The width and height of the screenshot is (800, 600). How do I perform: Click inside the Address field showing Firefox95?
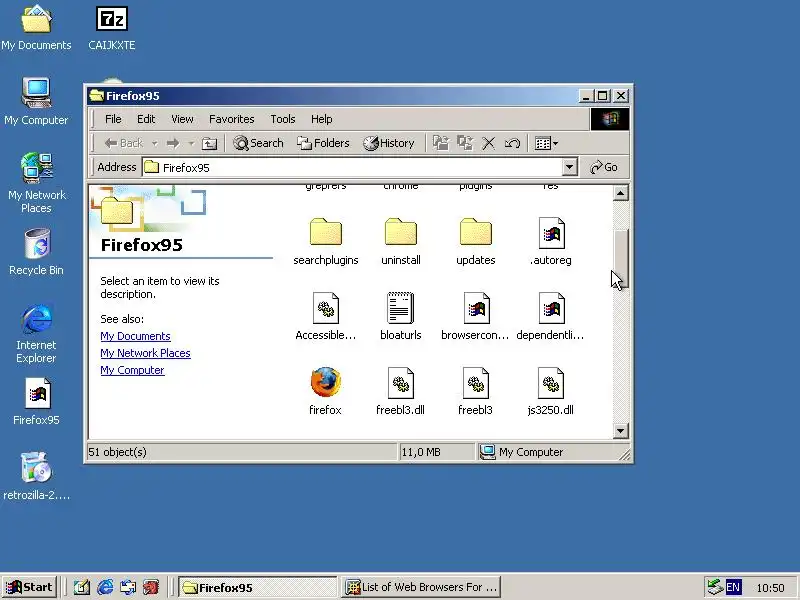coord(352,167)
